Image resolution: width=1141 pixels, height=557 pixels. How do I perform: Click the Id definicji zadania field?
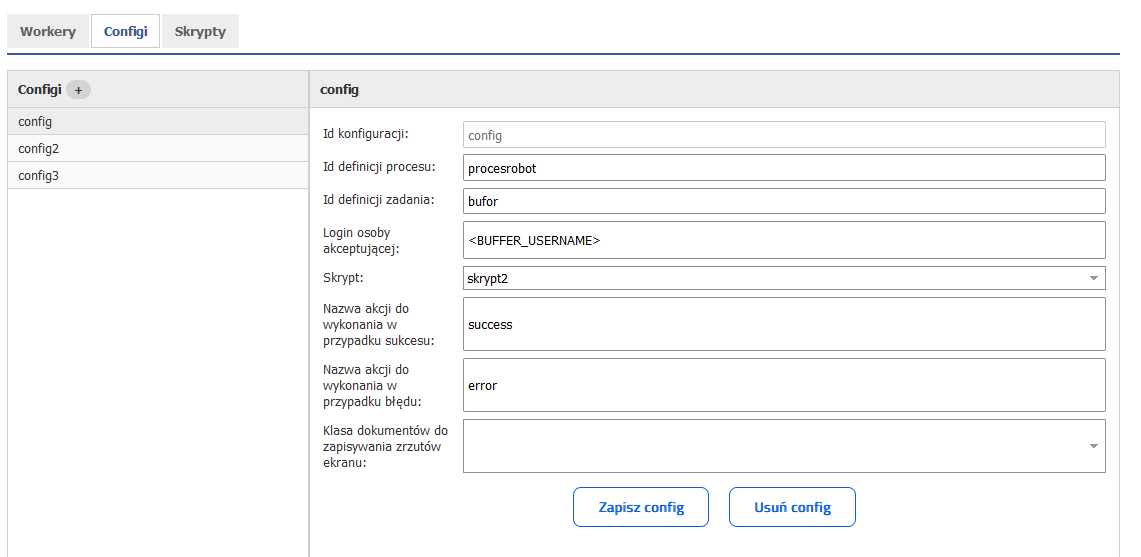click(784, 201)
